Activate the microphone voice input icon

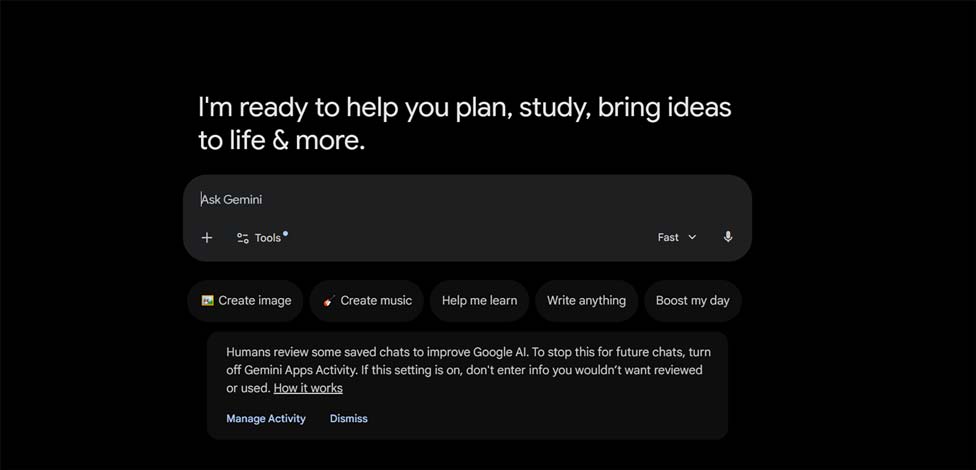pos(728,237)
